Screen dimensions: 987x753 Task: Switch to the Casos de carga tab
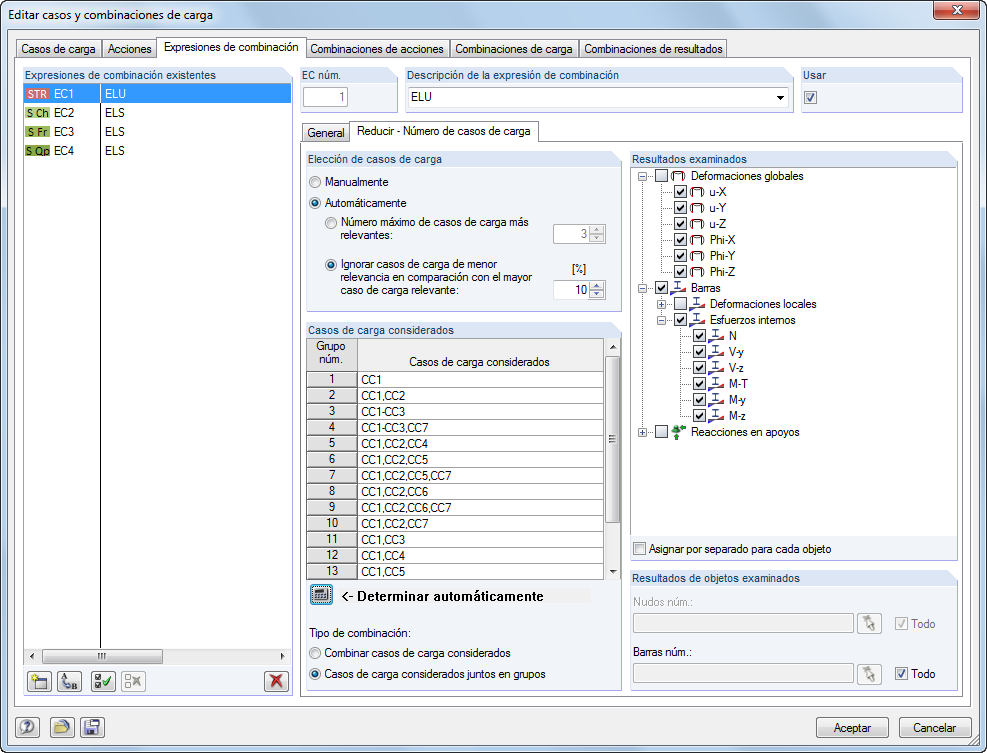(58, 48)
